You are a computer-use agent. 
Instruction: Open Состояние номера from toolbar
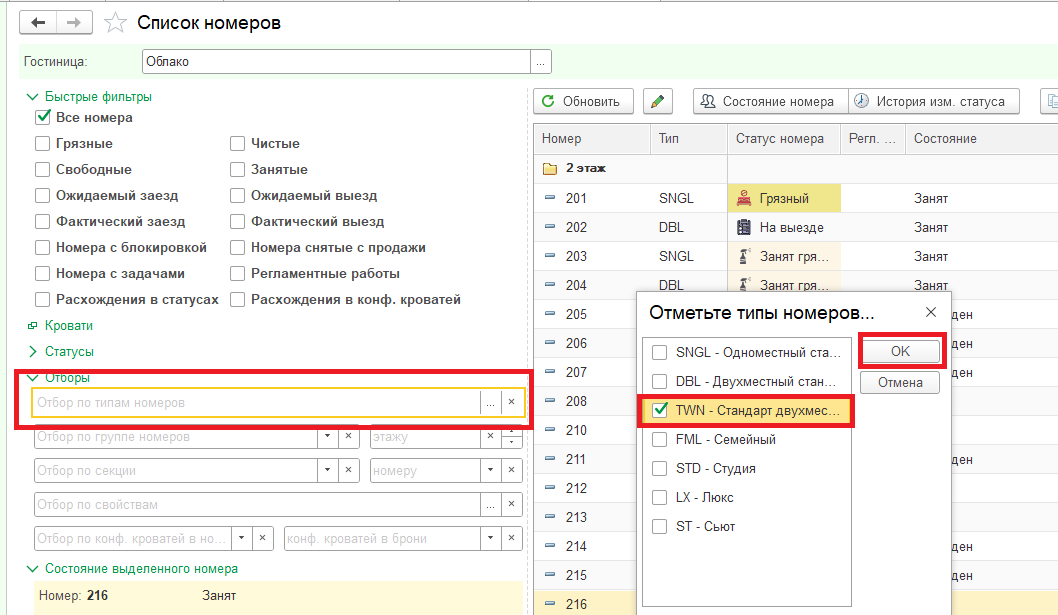[769, 101]
